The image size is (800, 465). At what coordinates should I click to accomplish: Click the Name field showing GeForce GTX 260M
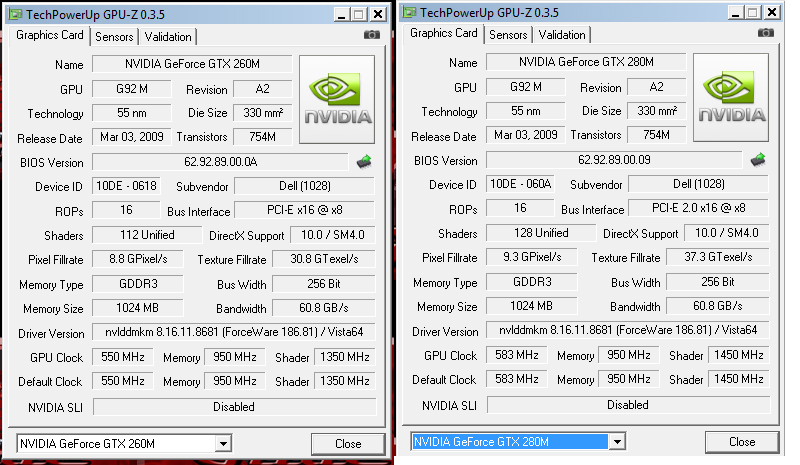point(192,64)
